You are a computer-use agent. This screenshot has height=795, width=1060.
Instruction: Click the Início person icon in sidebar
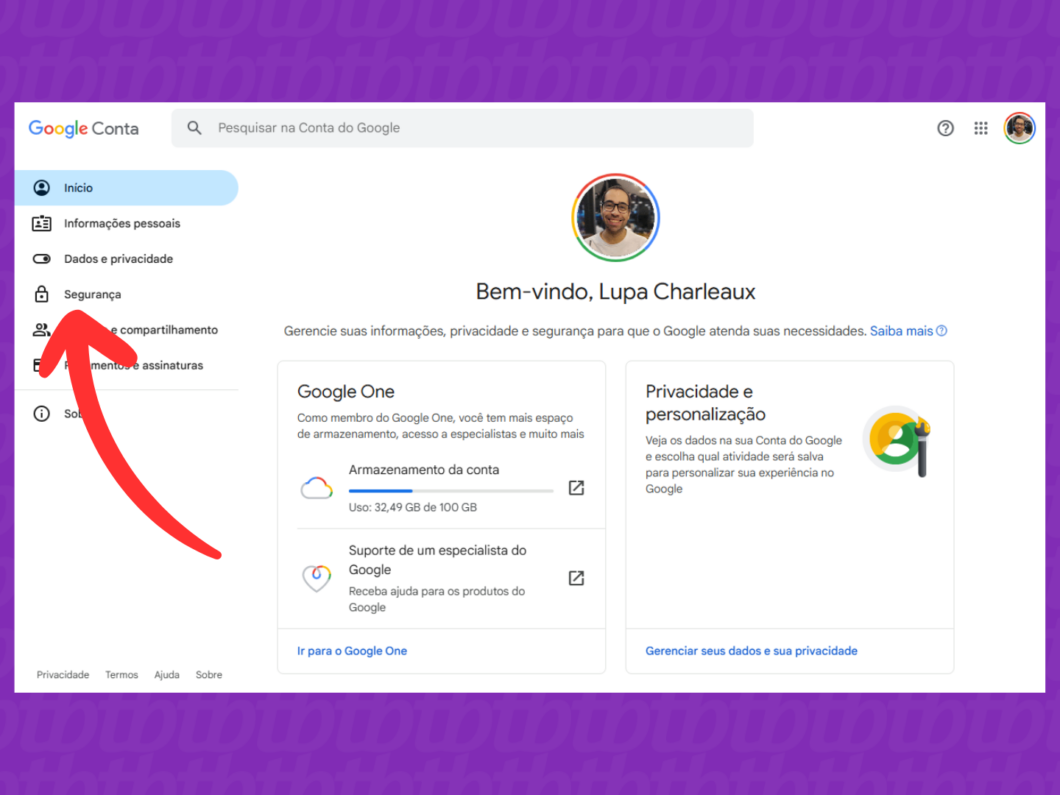coord(40,187)
